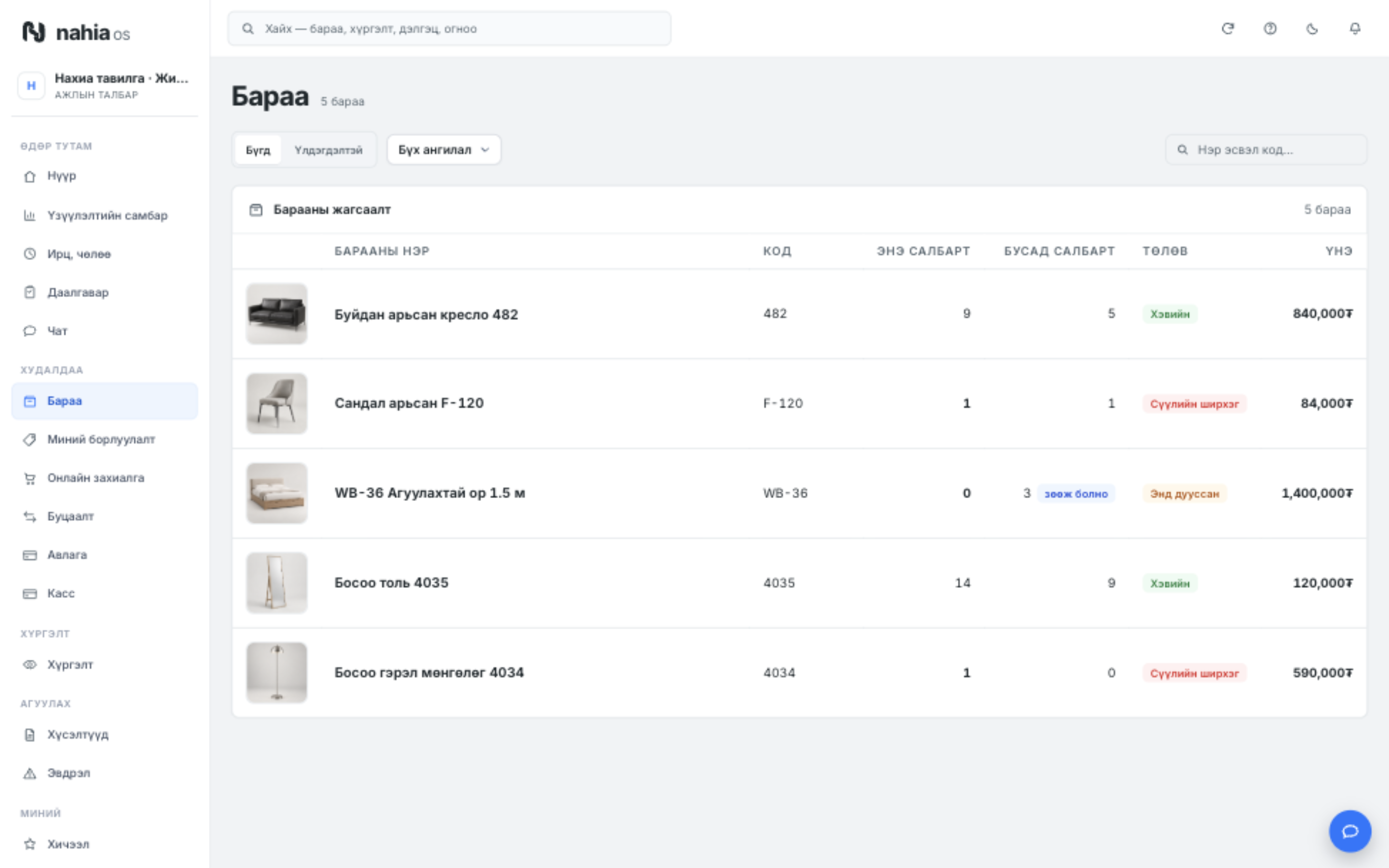The height and width of the screenshot is (868, 1389).
Task: Open Миний борлуулалт in the sidebar
Action: pyautogui.click(x=105, y=439)
